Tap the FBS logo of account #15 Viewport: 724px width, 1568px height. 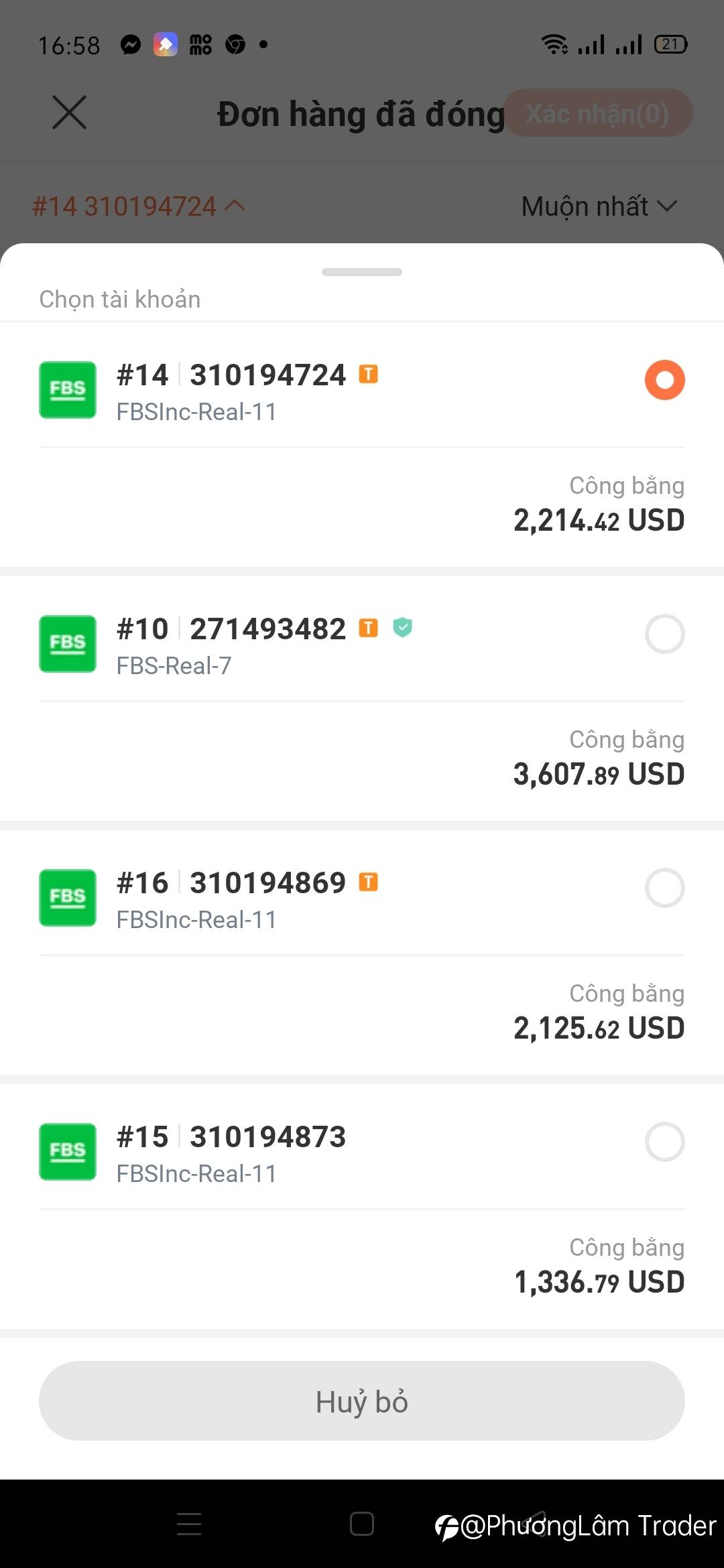tap(68, 1152)
